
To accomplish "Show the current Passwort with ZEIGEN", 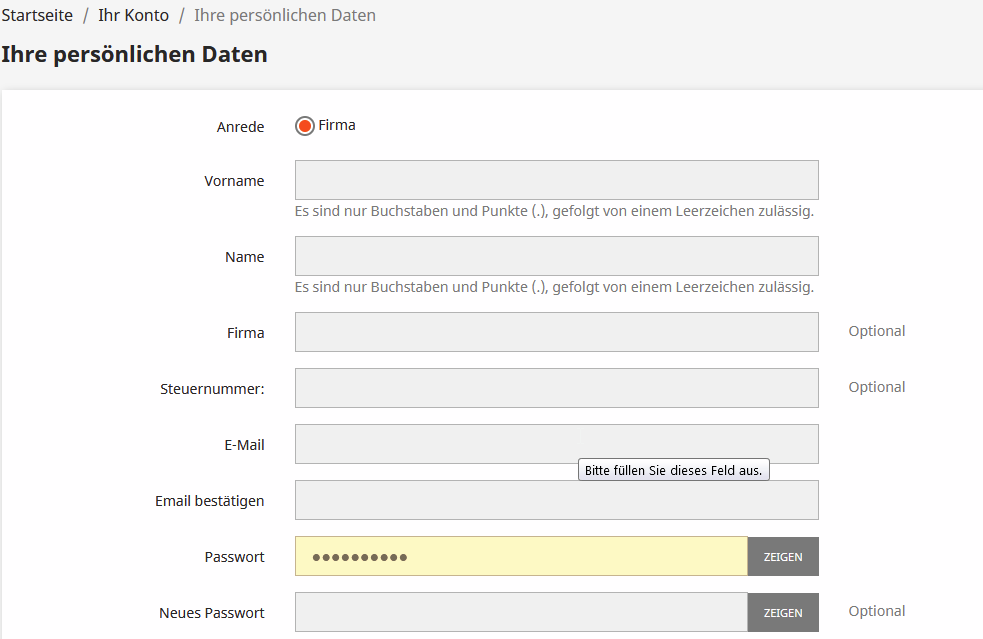I will click(783, 556).
